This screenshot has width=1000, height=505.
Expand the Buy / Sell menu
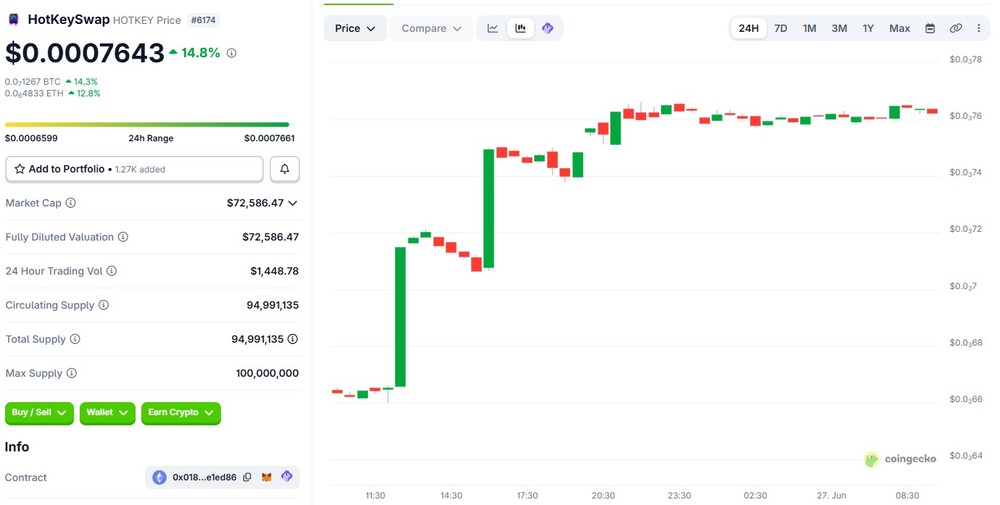click(39, 413)
